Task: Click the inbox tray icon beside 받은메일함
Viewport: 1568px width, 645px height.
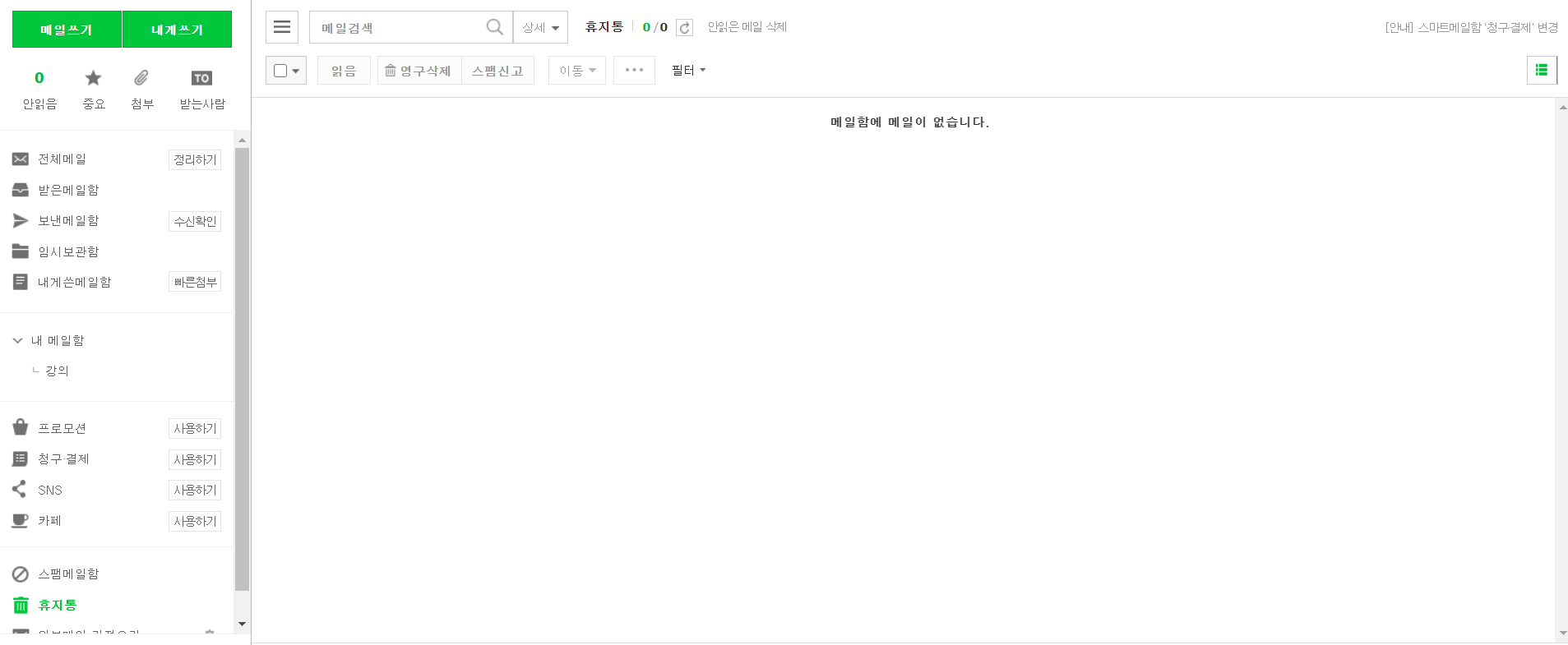Action: 21,190
